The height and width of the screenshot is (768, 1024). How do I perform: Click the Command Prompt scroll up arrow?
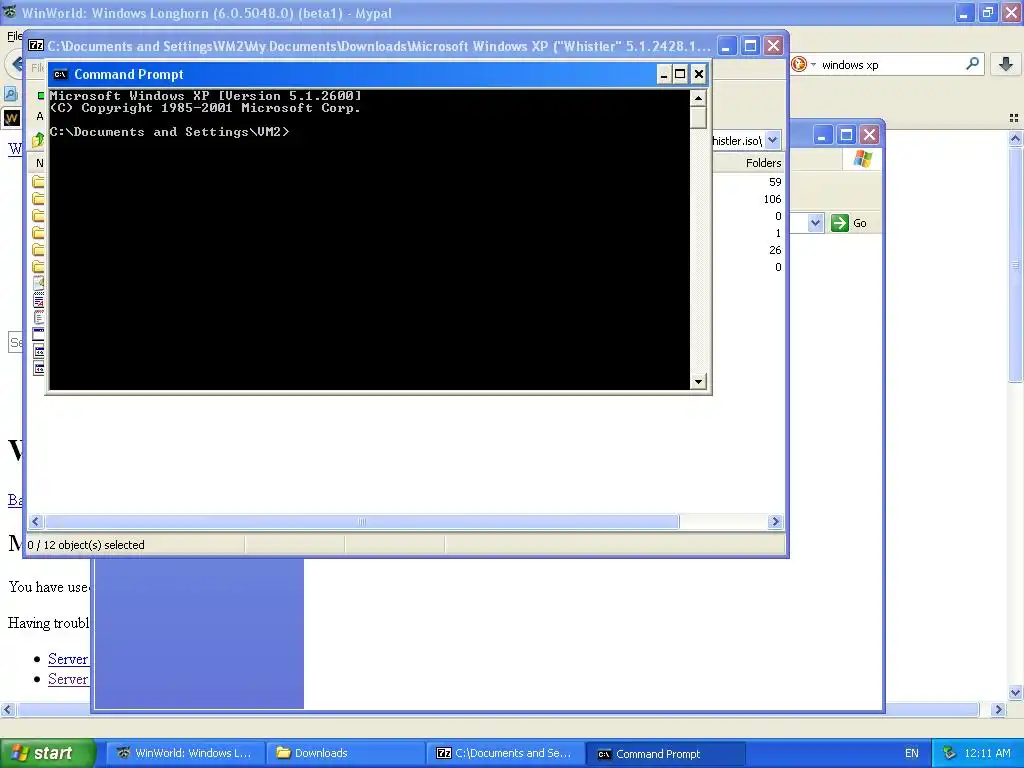[698, 98]
